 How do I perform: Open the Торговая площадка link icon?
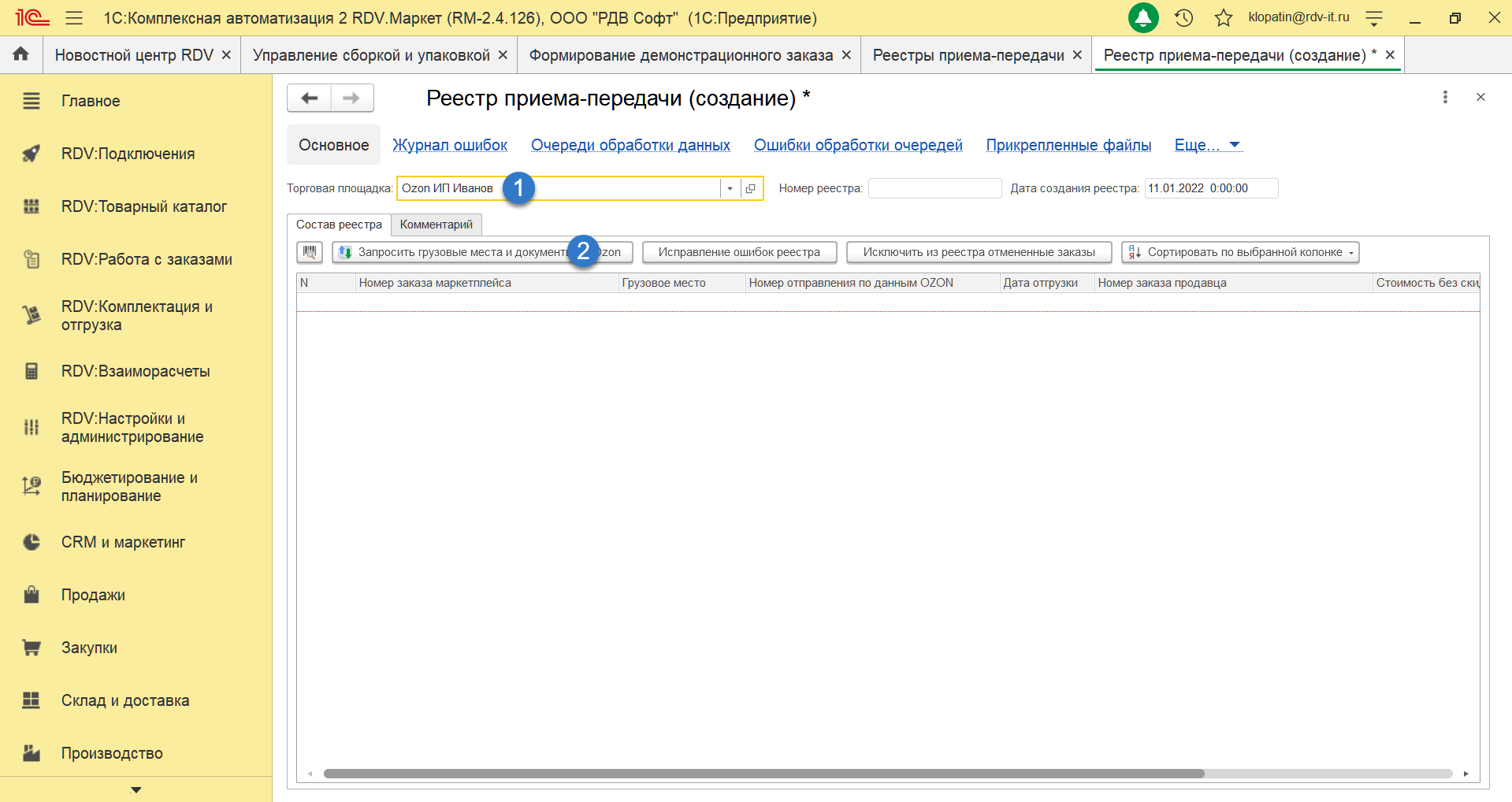coord(751,188)
